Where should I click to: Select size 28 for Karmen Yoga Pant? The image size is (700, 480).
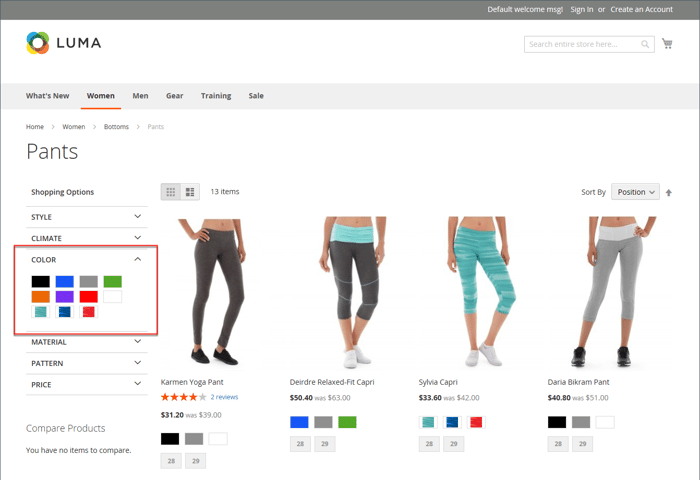[171, 461]
